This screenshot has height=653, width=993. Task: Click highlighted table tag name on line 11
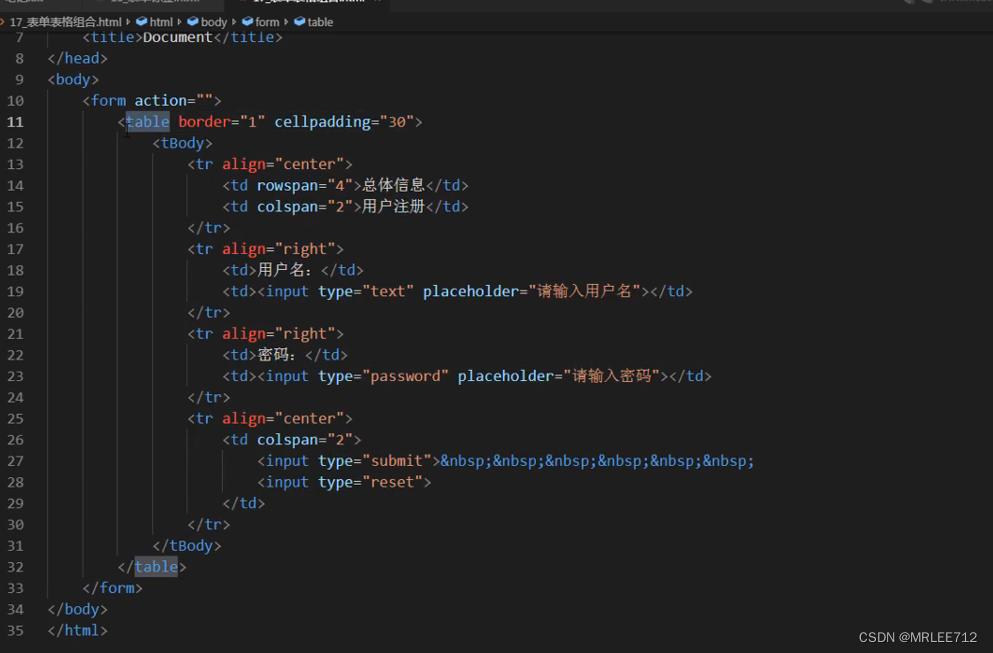[x=148, y=122]
